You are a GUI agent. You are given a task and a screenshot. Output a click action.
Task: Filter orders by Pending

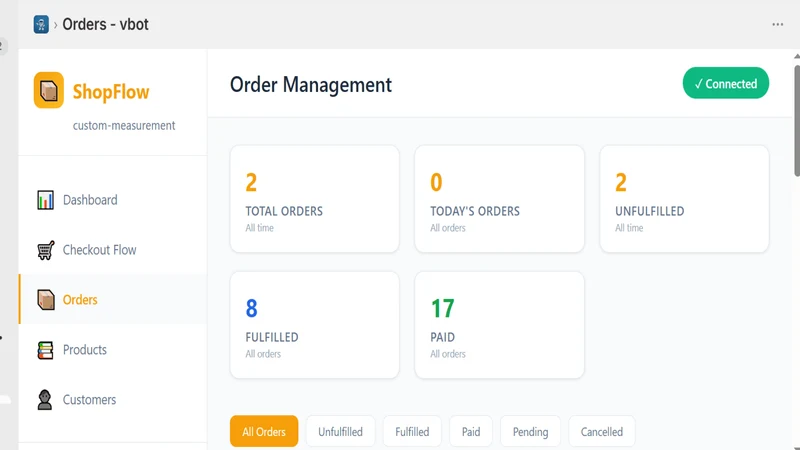pyautogui.click(x=530, y=432)
